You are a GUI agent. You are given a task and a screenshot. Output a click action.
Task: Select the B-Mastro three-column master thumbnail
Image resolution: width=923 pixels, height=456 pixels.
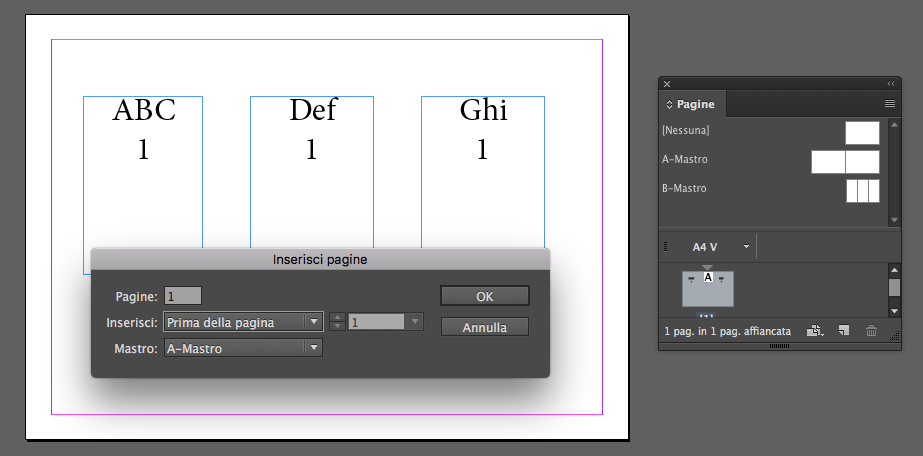[x=863, y=191]
